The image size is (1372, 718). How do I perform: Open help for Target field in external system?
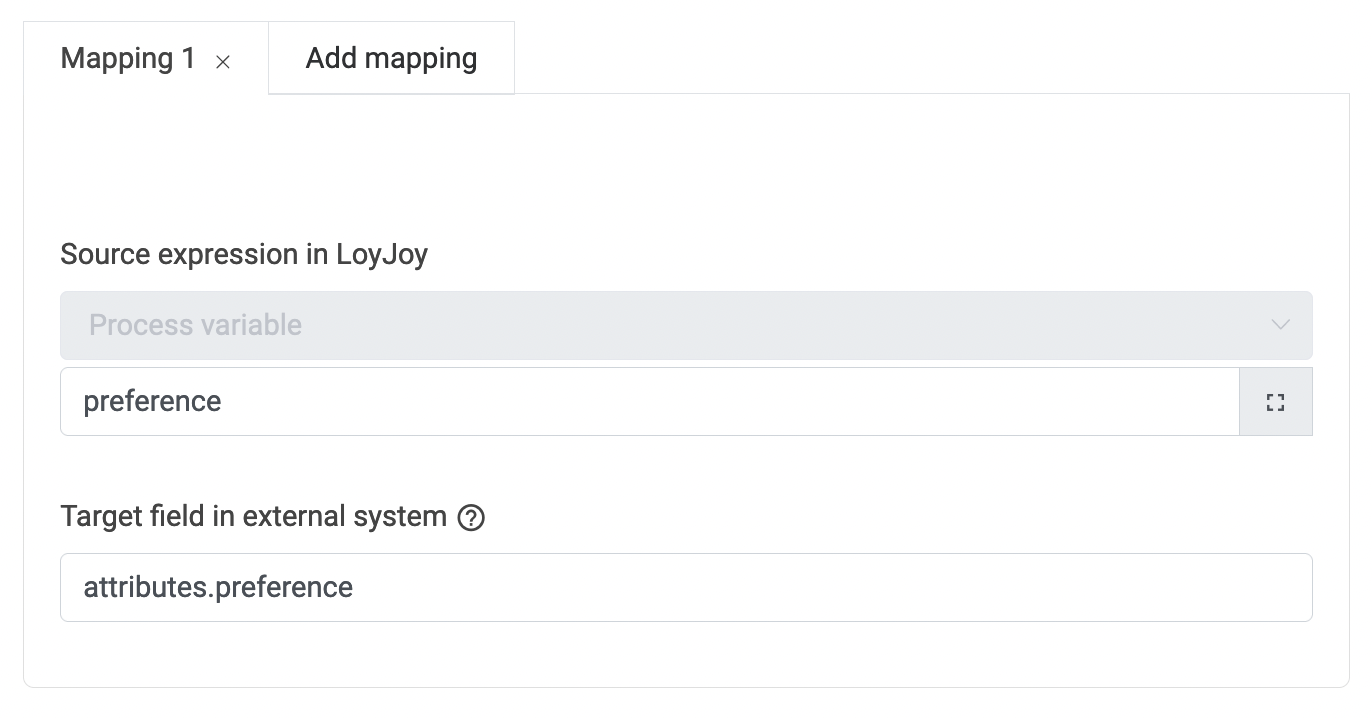pos(471,518)
